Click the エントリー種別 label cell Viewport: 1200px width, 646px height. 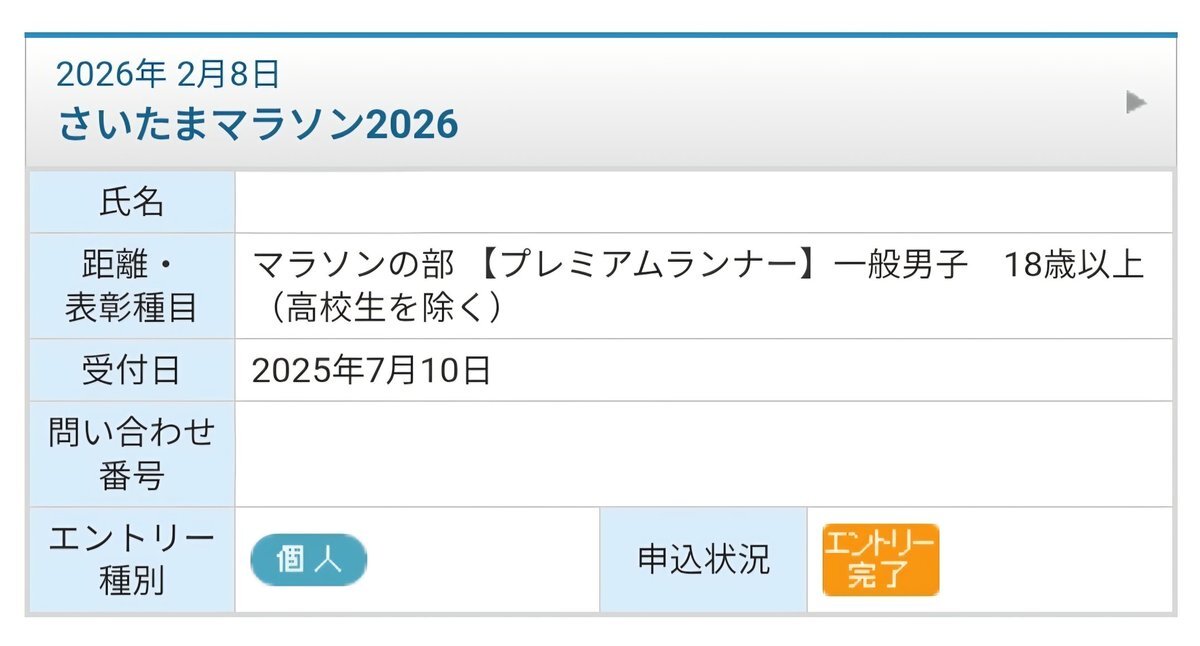(x=132, y=560)
